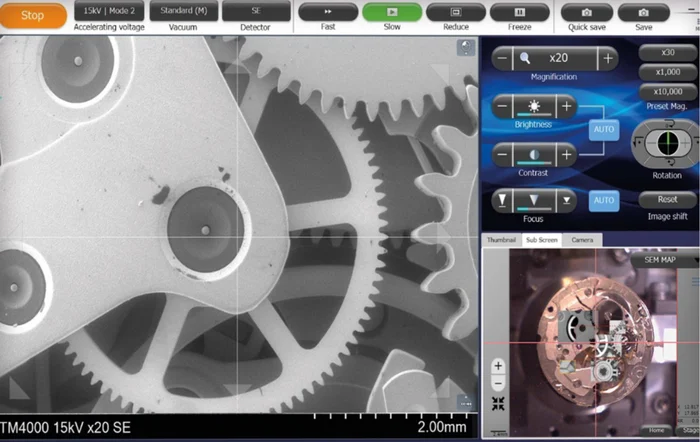Reset the image shift
The image size is (700, 442).
click(667, 200)
